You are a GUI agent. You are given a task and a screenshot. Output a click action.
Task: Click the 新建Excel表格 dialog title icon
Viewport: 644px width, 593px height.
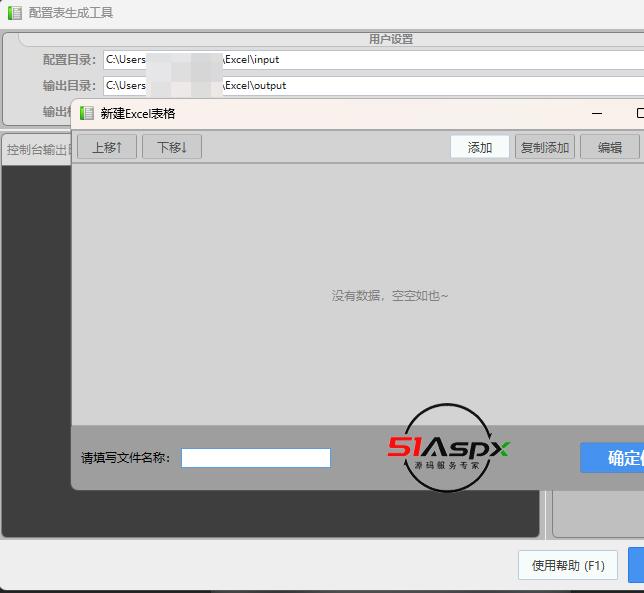click(x=87, y=113)
